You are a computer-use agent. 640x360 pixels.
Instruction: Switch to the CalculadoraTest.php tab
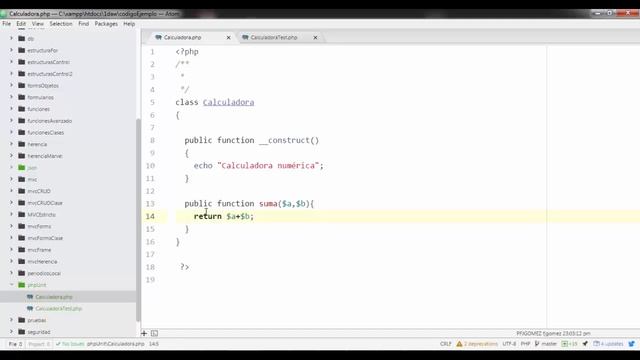(x=279, y=37)
